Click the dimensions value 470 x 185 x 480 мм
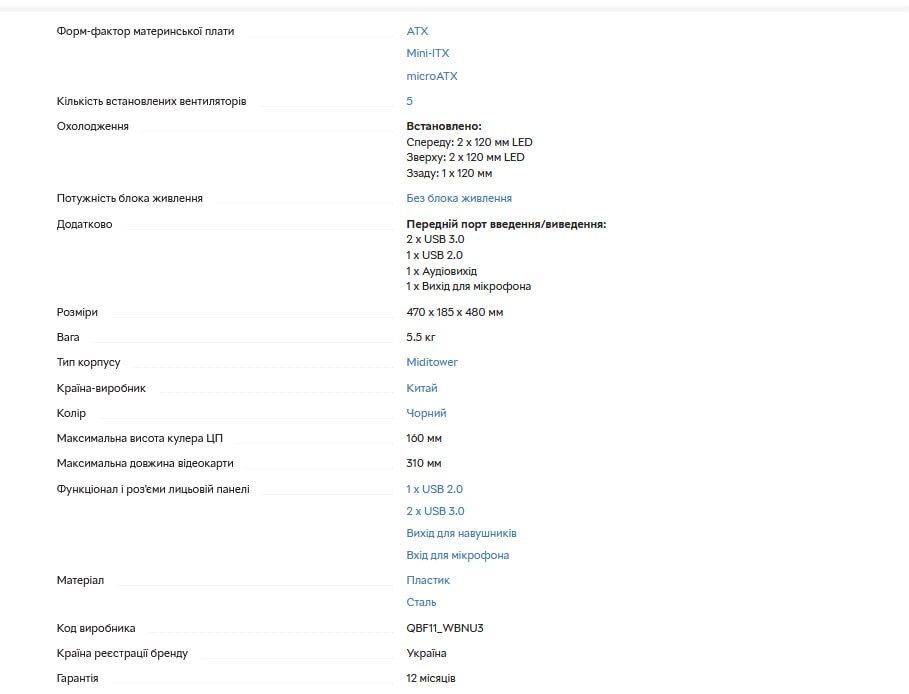Image resolution: width=909 pixels, height=694 pixels. pos(454,312)
